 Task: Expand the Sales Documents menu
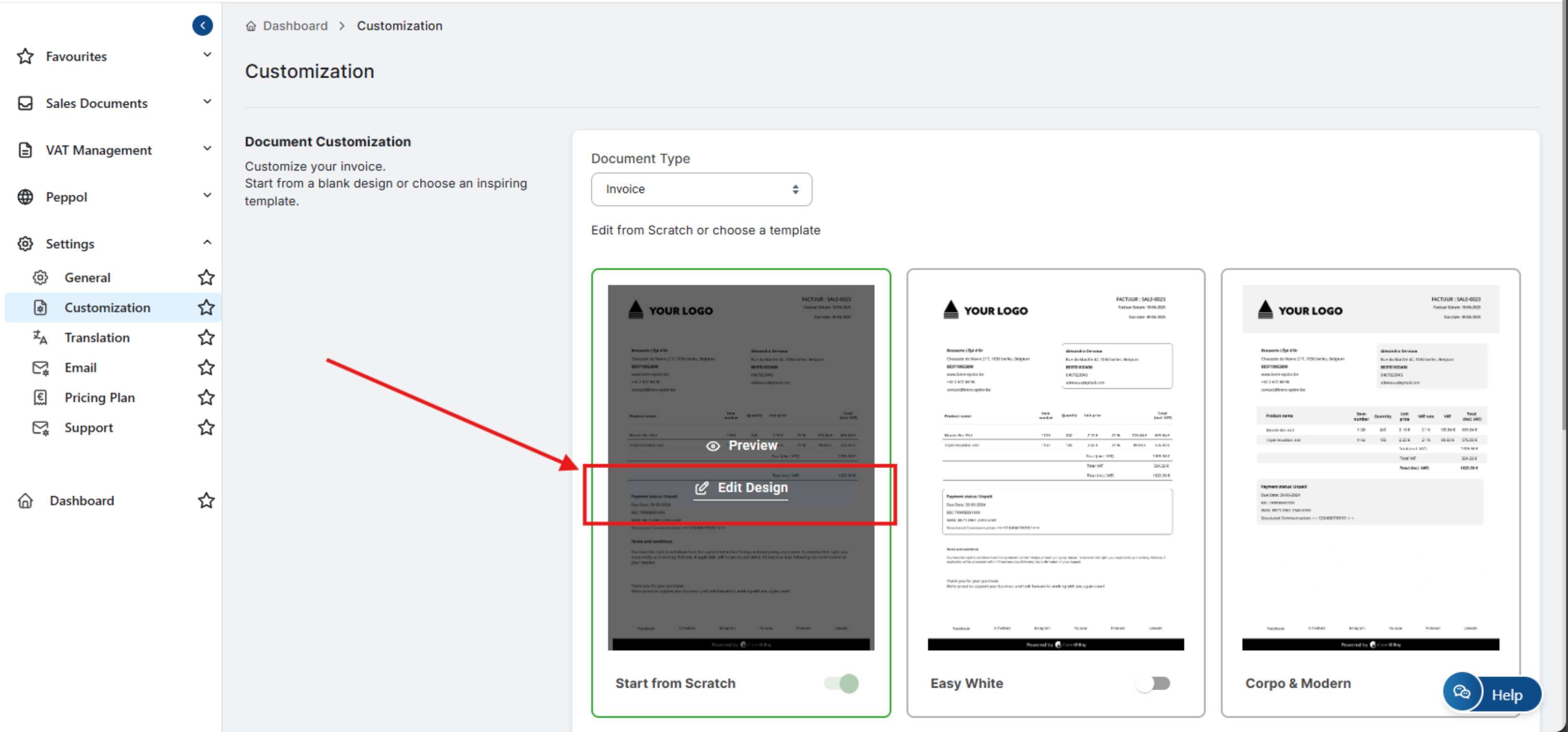point(96,103)
